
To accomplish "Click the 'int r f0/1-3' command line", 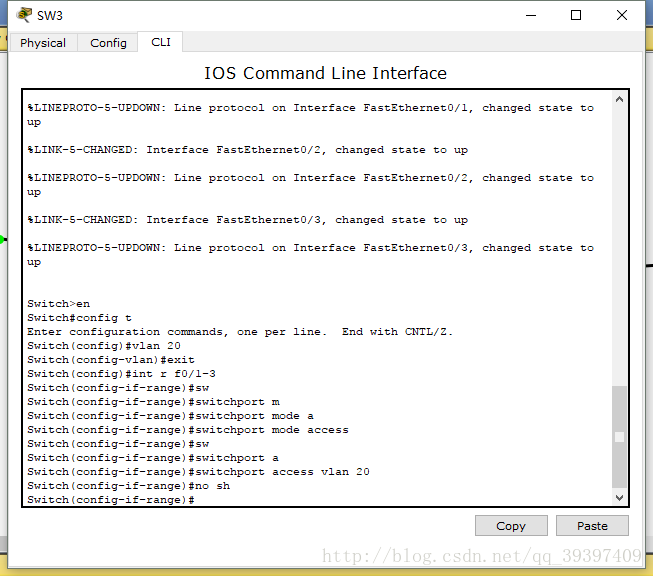I will click(121, 374).
